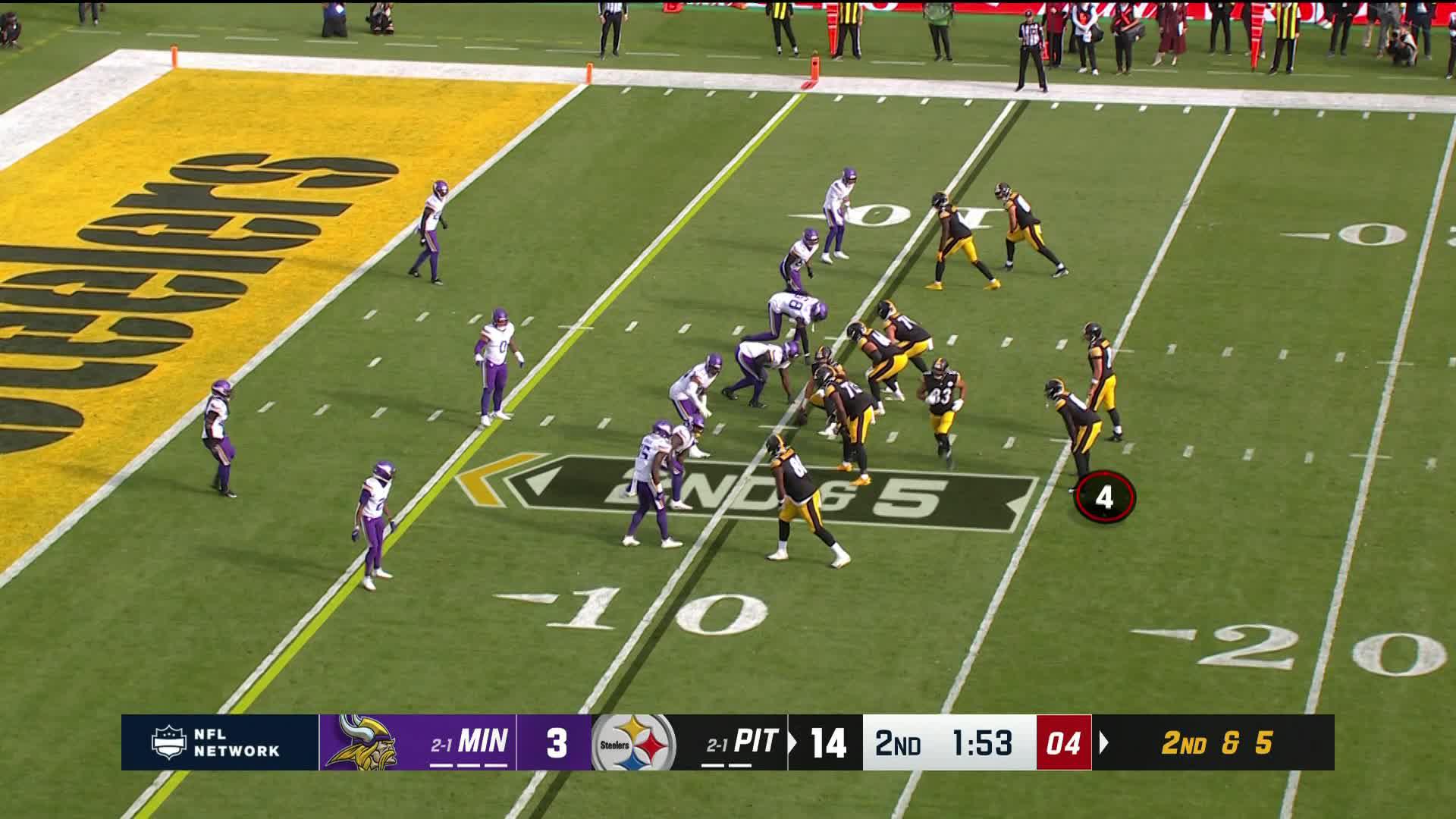Click the NFL Network shield logo
This screenshot has height=819, width=1456.
[168, 742]
